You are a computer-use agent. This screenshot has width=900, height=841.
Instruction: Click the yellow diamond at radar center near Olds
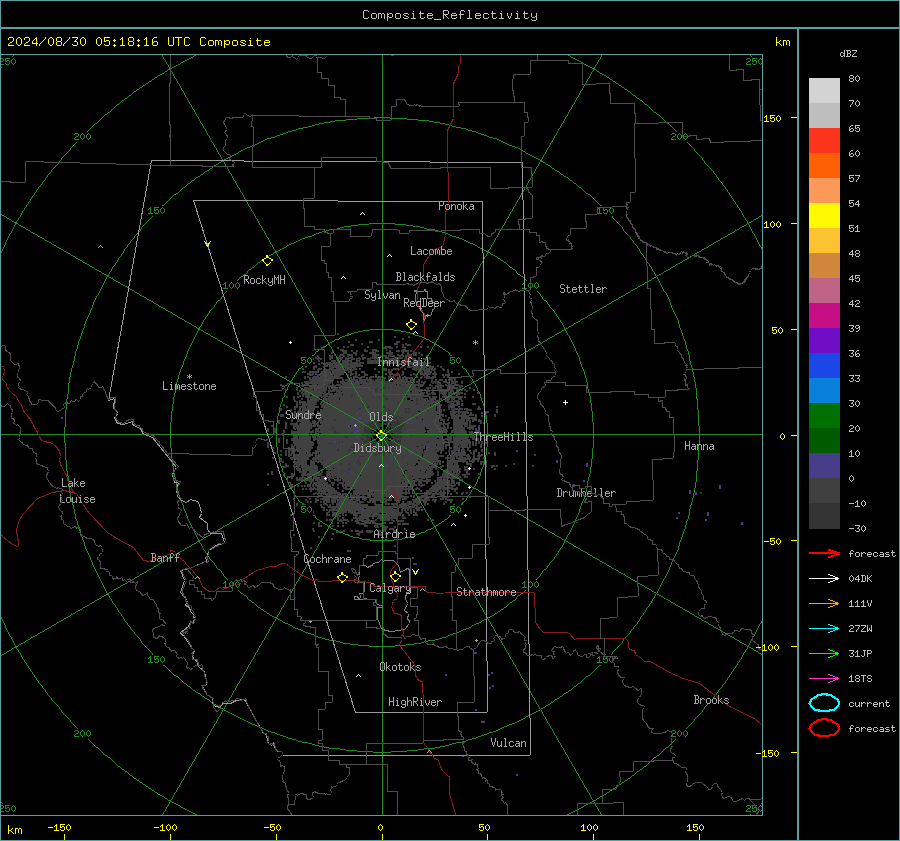click(x=381, y=436)
